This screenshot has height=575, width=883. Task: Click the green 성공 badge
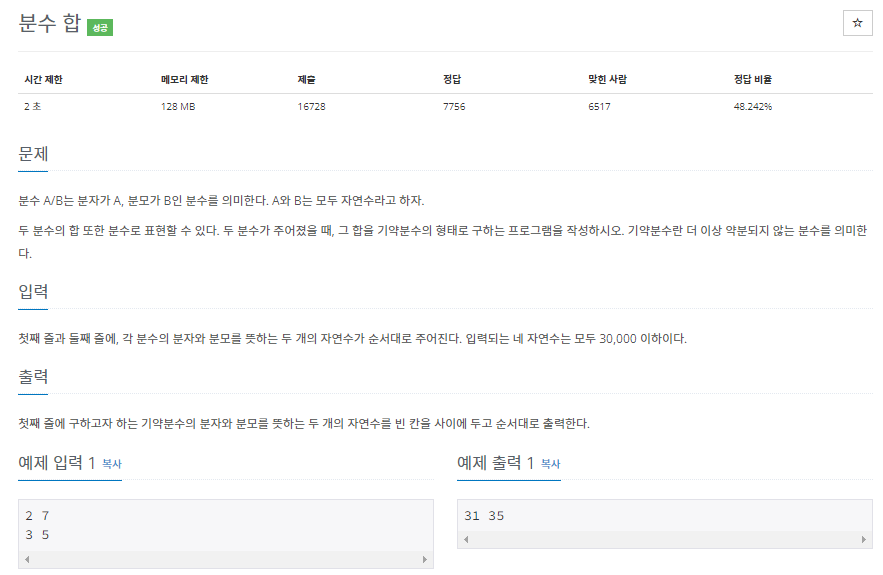coord(100,28)
